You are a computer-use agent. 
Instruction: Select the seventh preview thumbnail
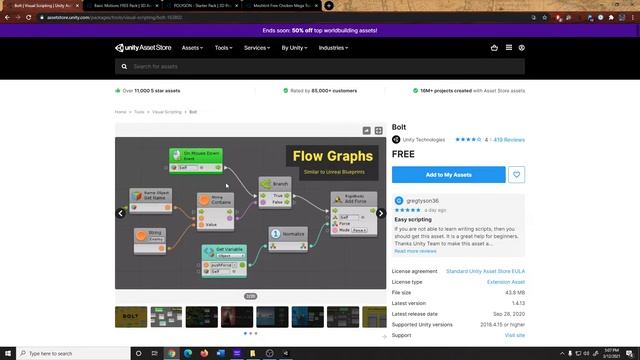[343, 317]
